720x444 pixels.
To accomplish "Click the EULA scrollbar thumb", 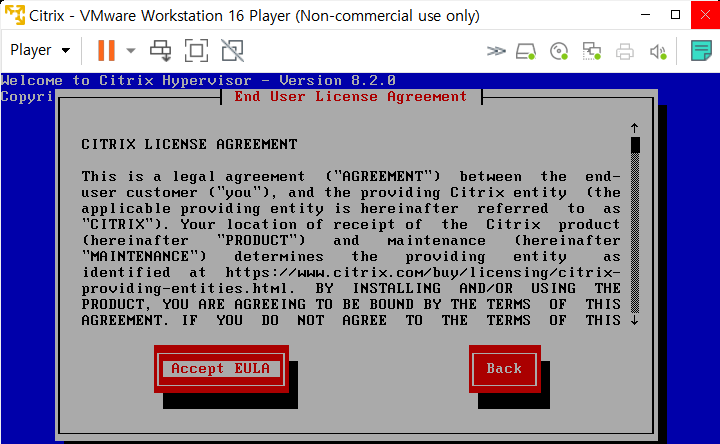I will pyautogui.click(x=635, y=145).
